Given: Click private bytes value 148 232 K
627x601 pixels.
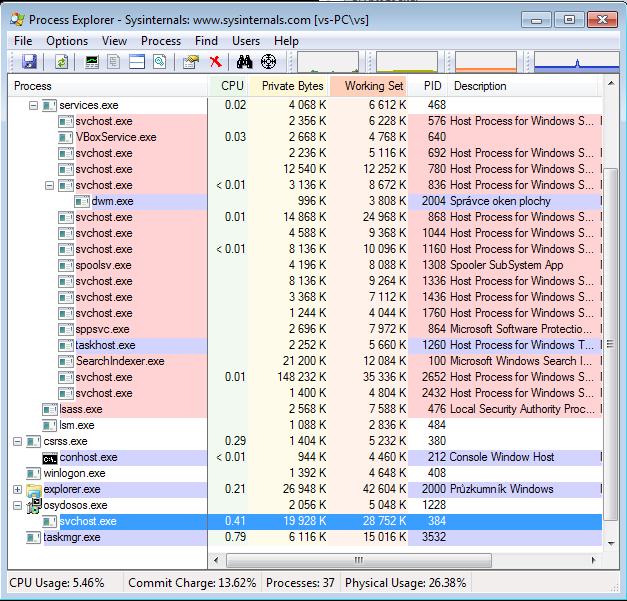Looking at the screenshot, I should tap(302, 377).
